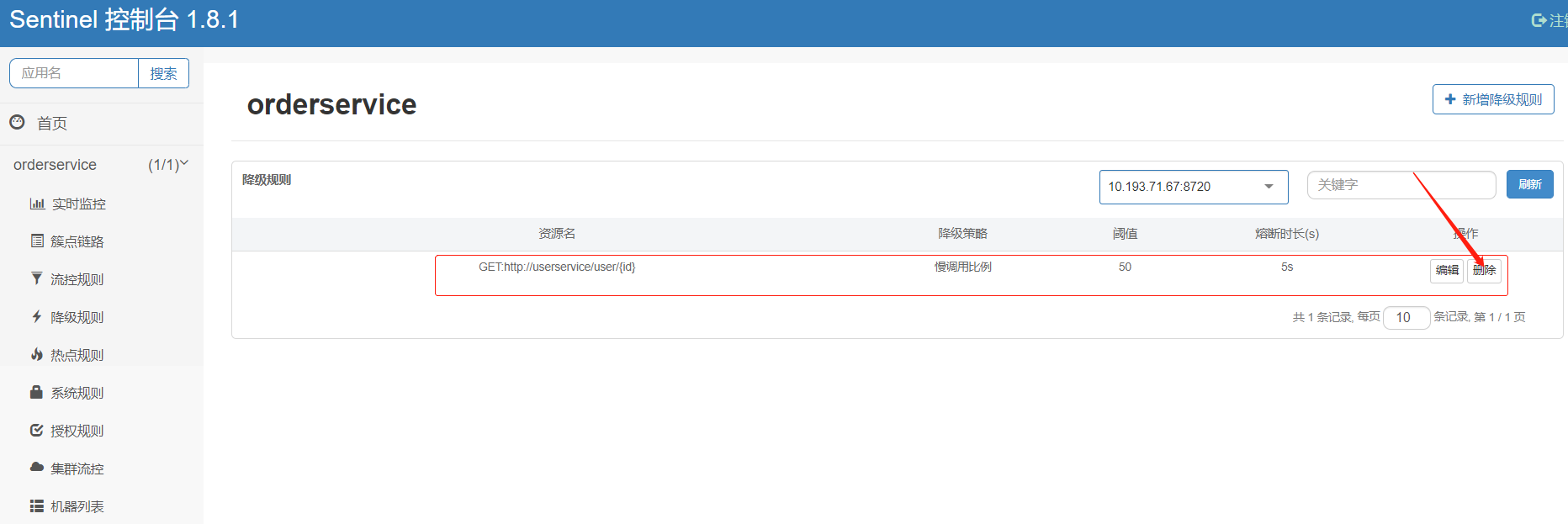Screen dimensions: 1568x524
Task: Focus the 关键字 filter field
Action: tap(1401, 185)
